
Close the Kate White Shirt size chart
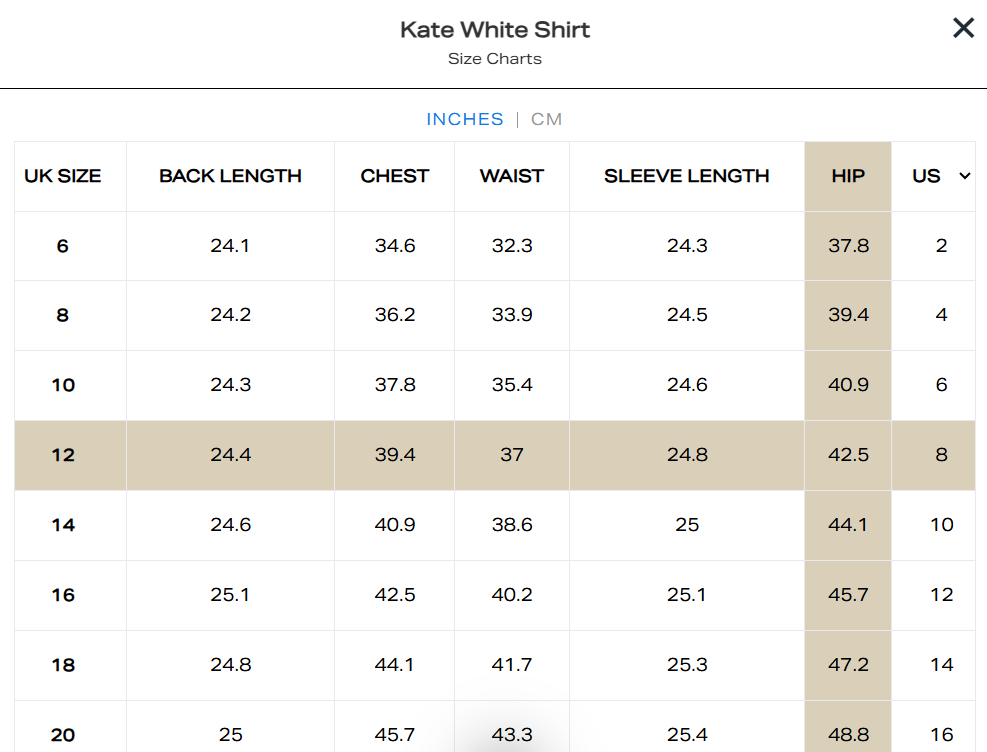pyautogui.click(x=963, y=28)
